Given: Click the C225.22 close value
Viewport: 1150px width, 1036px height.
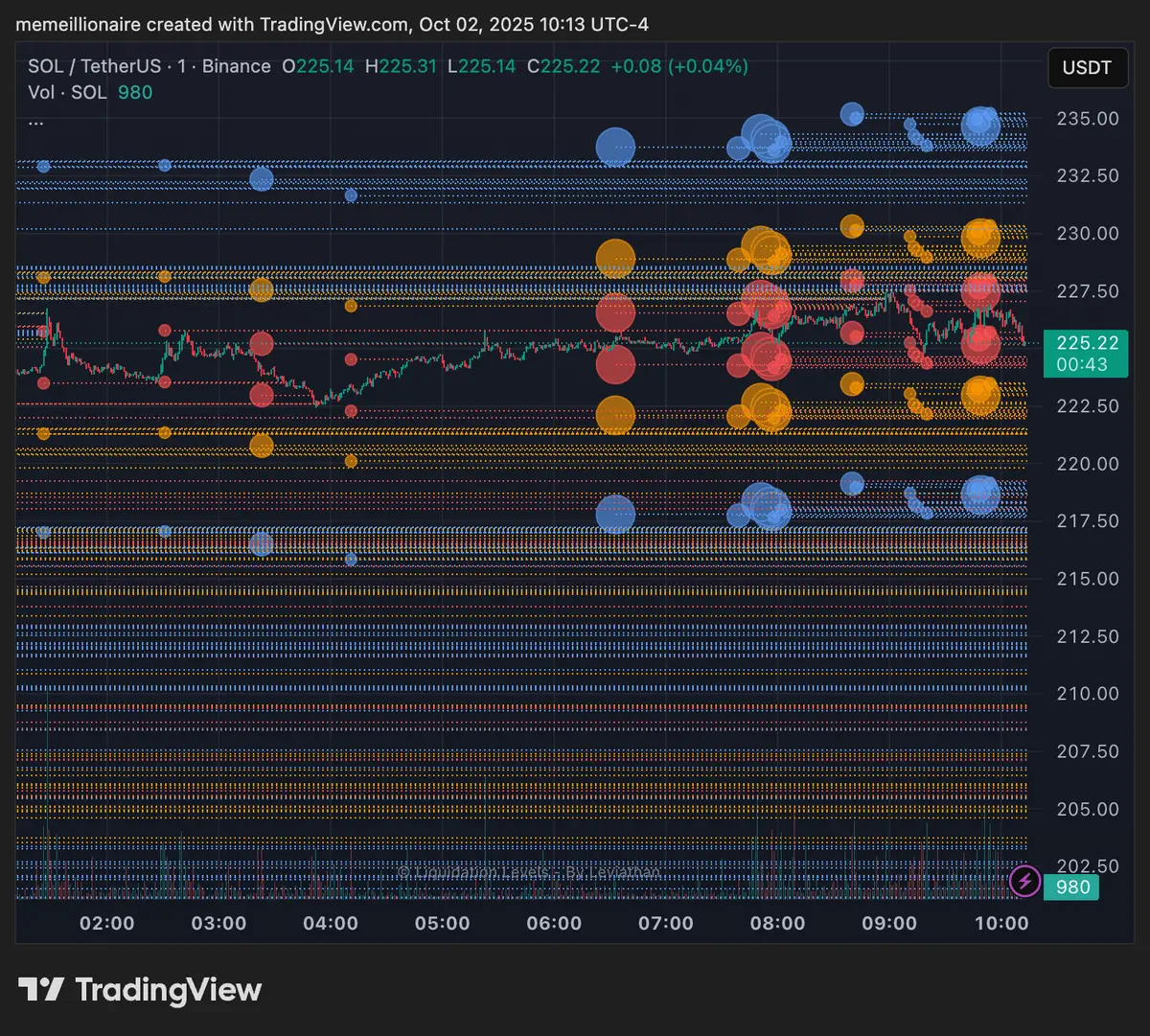Looking at the screenshot, I should click(563, 66).
